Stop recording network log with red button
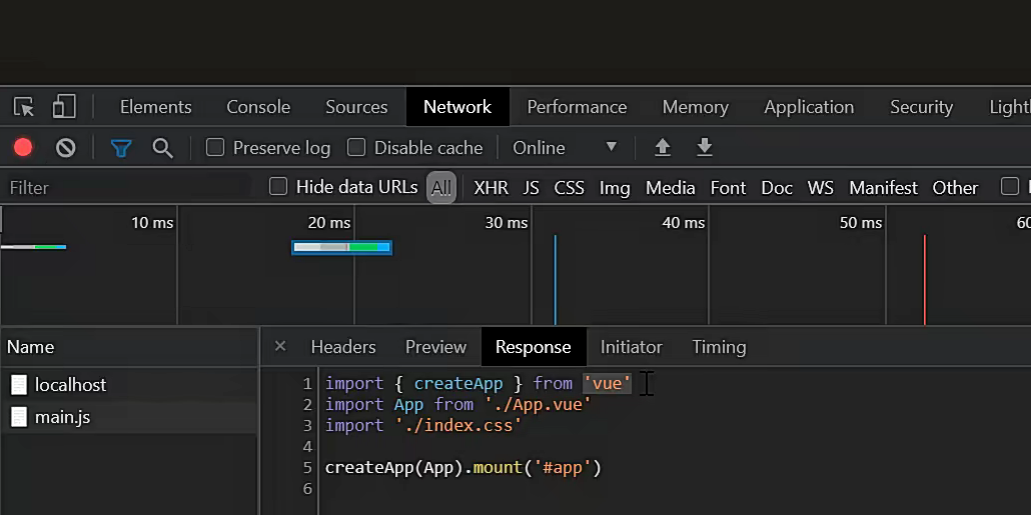The width and height of the screenshot is (1031, 515). 23,148
